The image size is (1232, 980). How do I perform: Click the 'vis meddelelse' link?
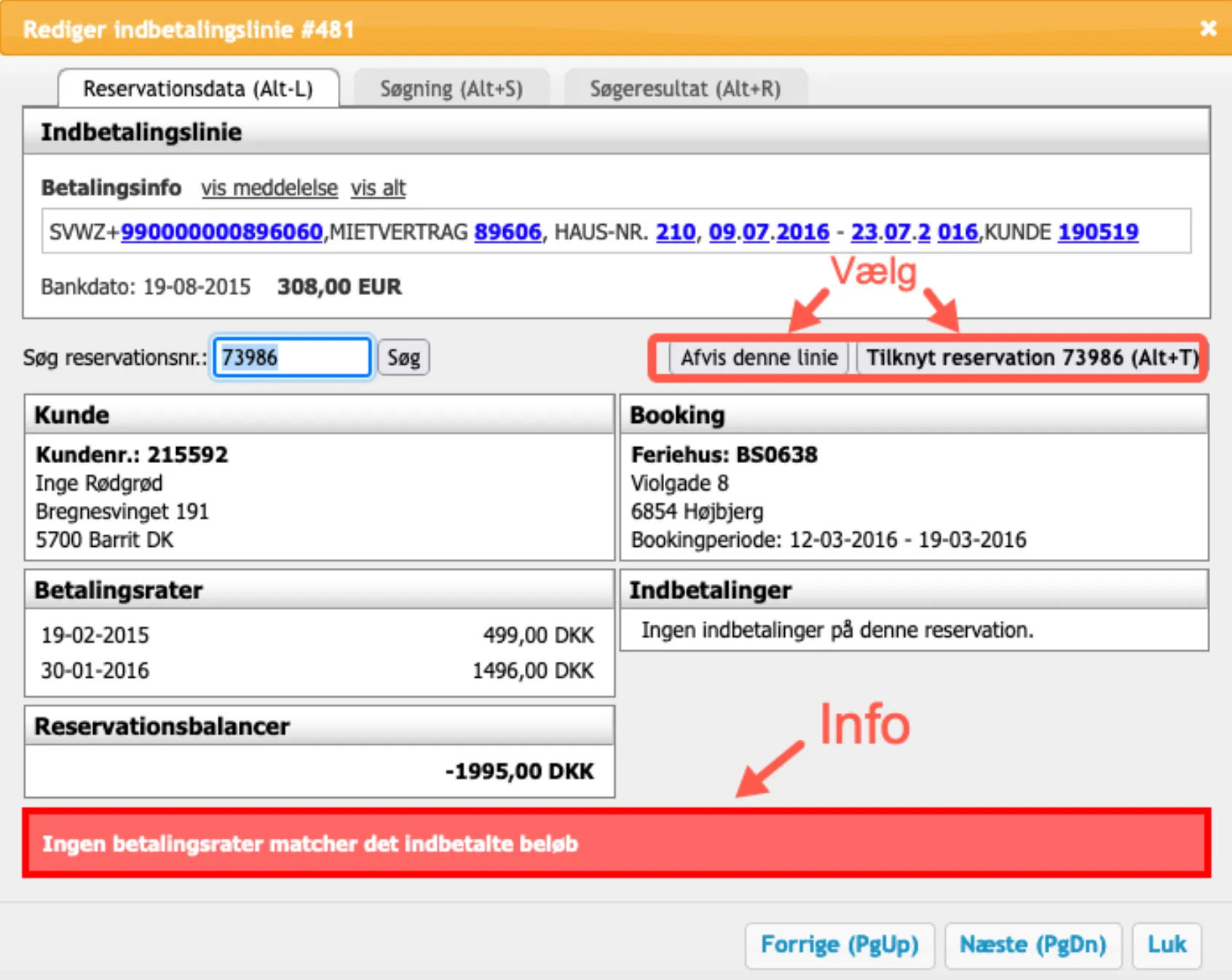point(269,188)
